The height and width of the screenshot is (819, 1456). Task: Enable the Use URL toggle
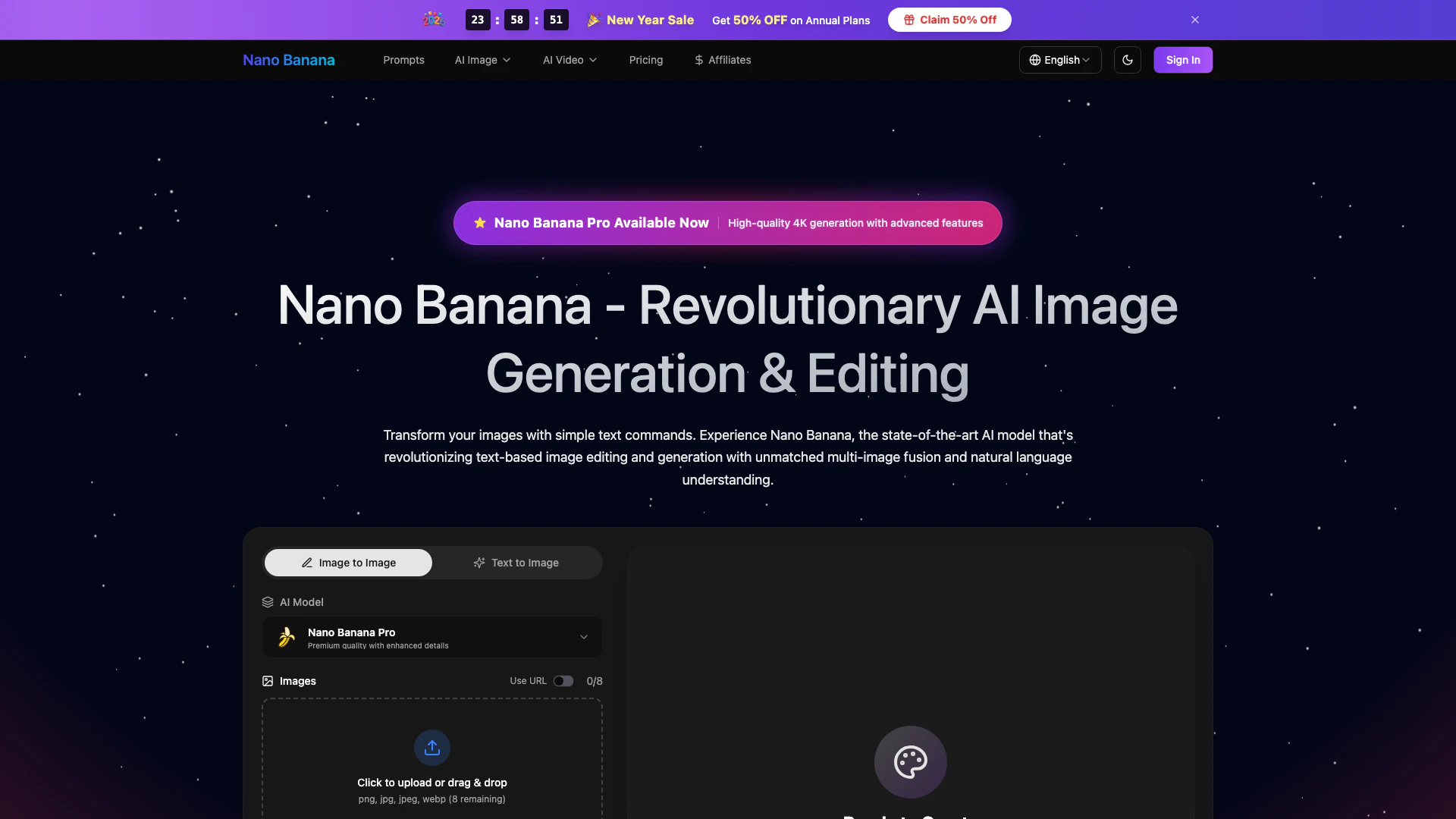(x=563, y=681)
